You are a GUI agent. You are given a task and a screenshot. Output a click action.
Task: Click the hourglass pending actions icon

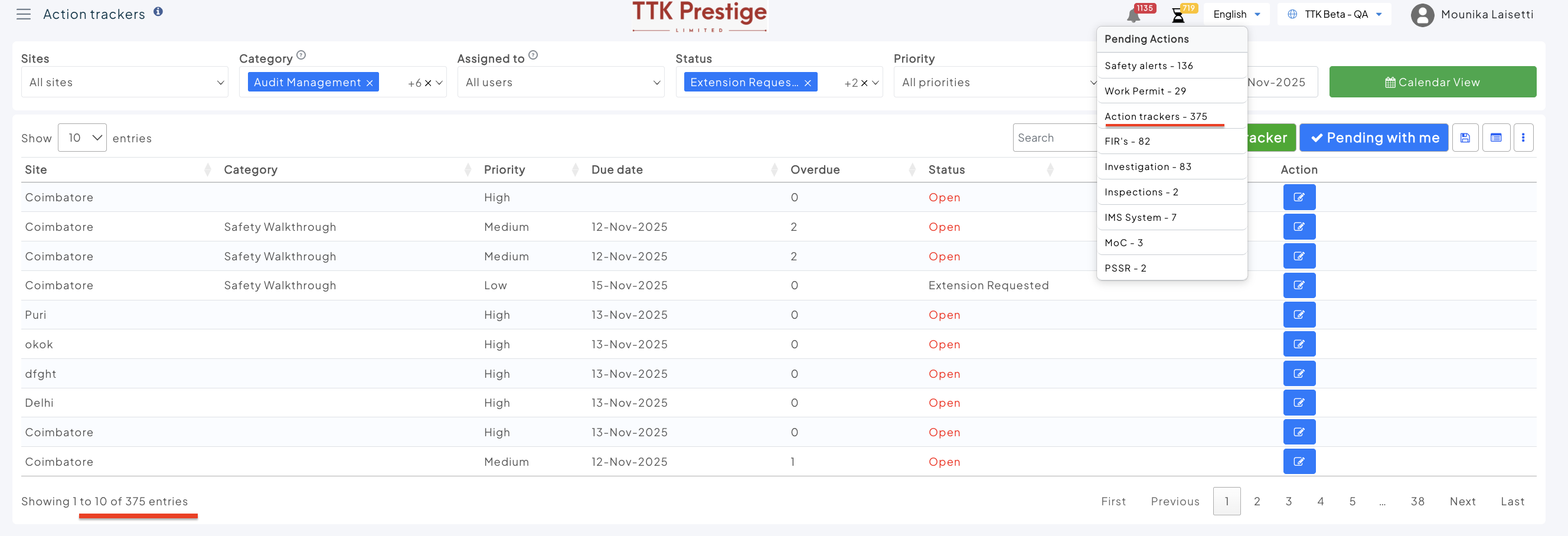click(x=1178, y=16)
